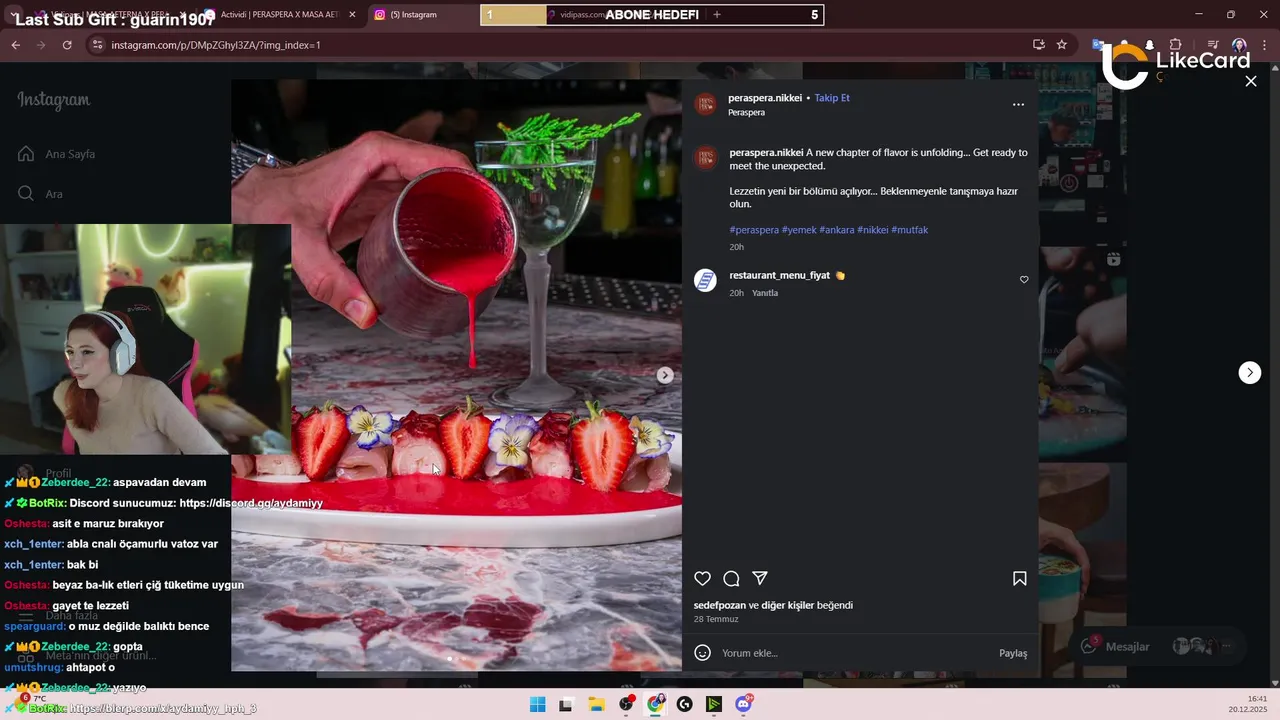1280x720 pixels.
Task: Go to next post with the right arrow
Action: point(1250,372)
